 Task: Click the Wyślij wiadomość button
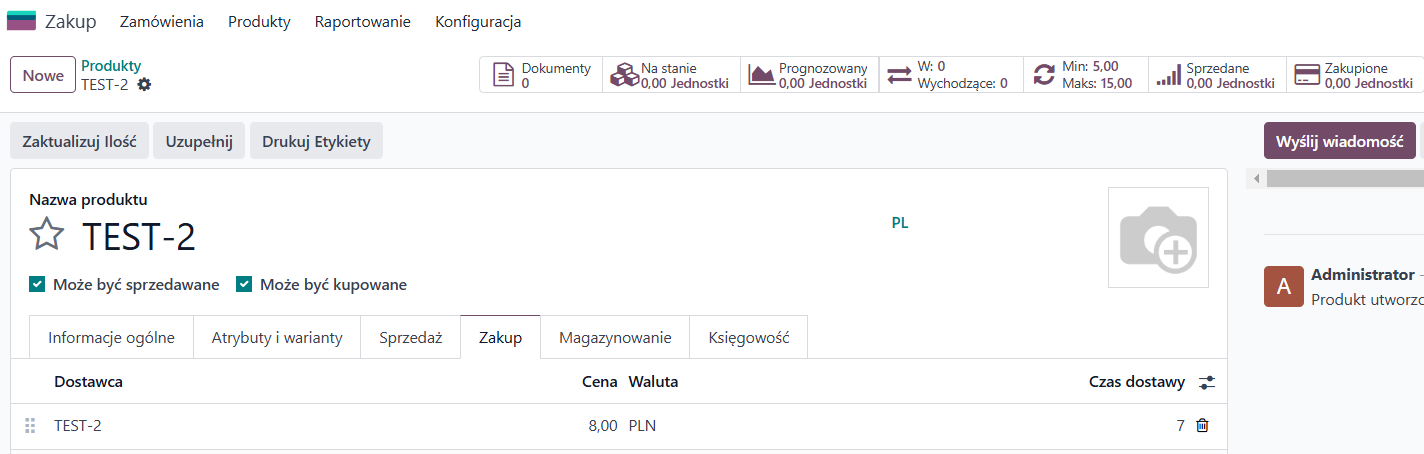point(1340,141)
